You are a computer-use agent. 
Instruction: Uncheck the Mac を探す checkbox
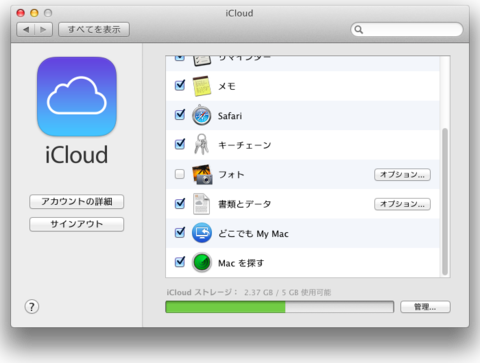pos(180,262)
